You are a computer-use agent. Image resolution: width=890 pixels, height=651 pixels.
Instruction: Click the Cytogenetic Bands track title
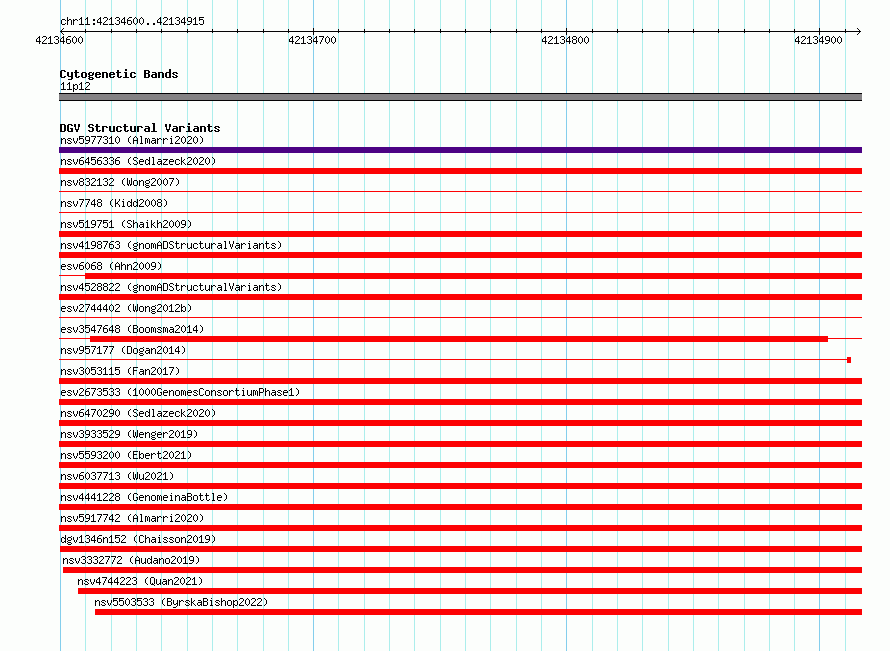(119, 74)
